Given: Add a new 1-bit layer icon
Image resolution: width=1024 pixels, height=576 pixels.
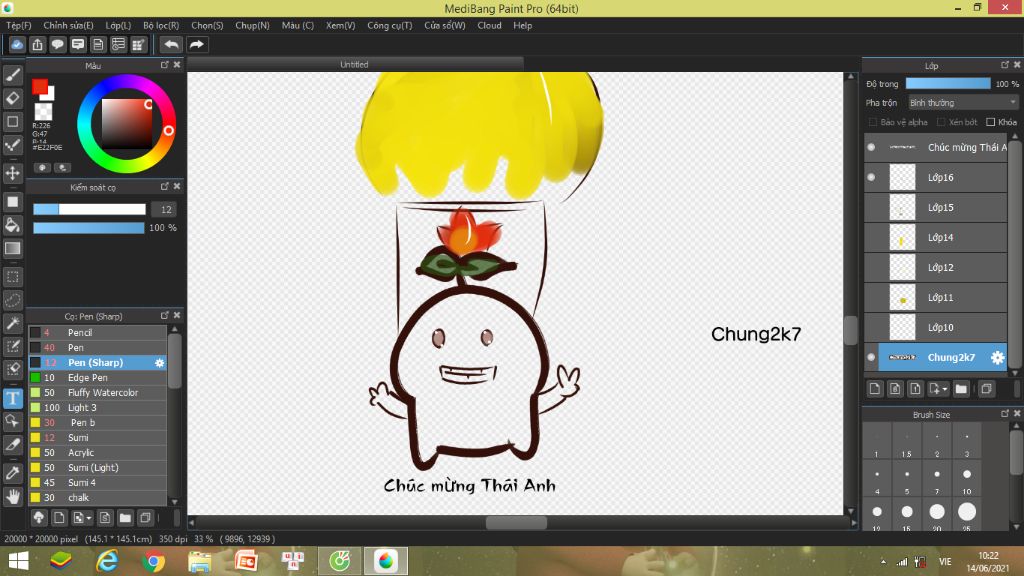Looking at the screenshot, I should [915, 389].
